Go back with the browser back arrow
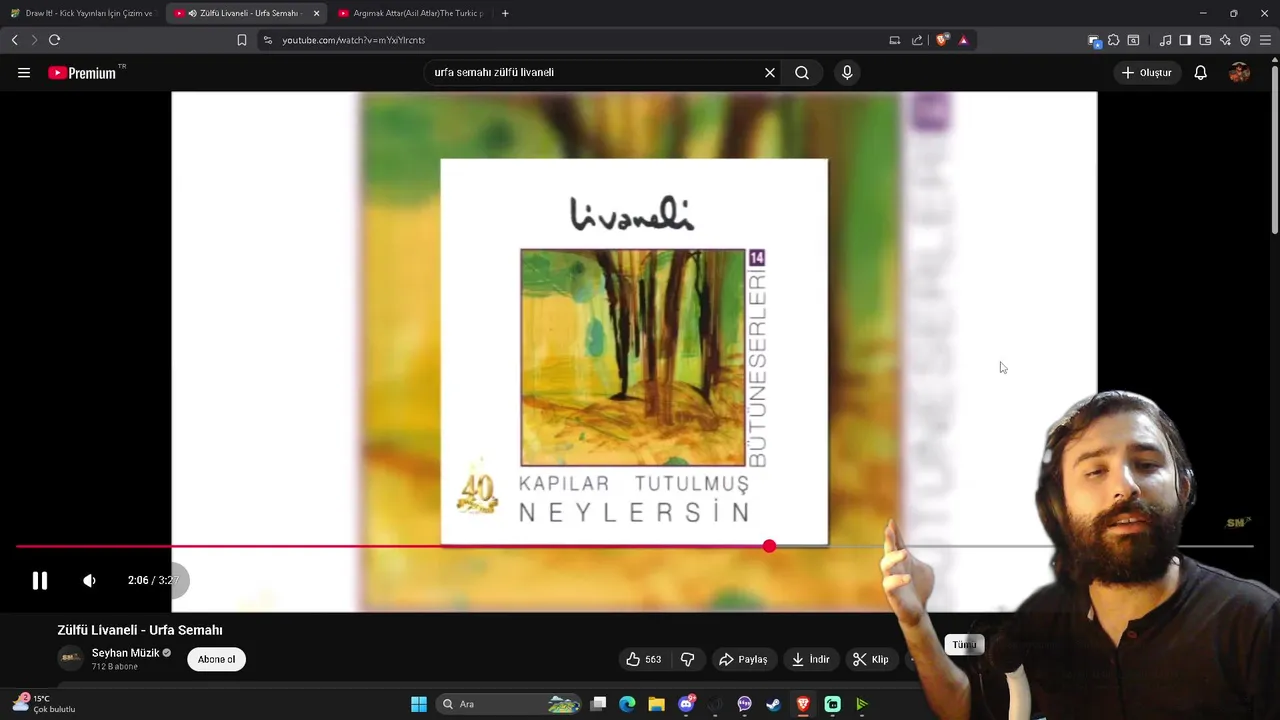This screenshot has height=720, width=1280. pyautogui.click(x=15, y=40)
